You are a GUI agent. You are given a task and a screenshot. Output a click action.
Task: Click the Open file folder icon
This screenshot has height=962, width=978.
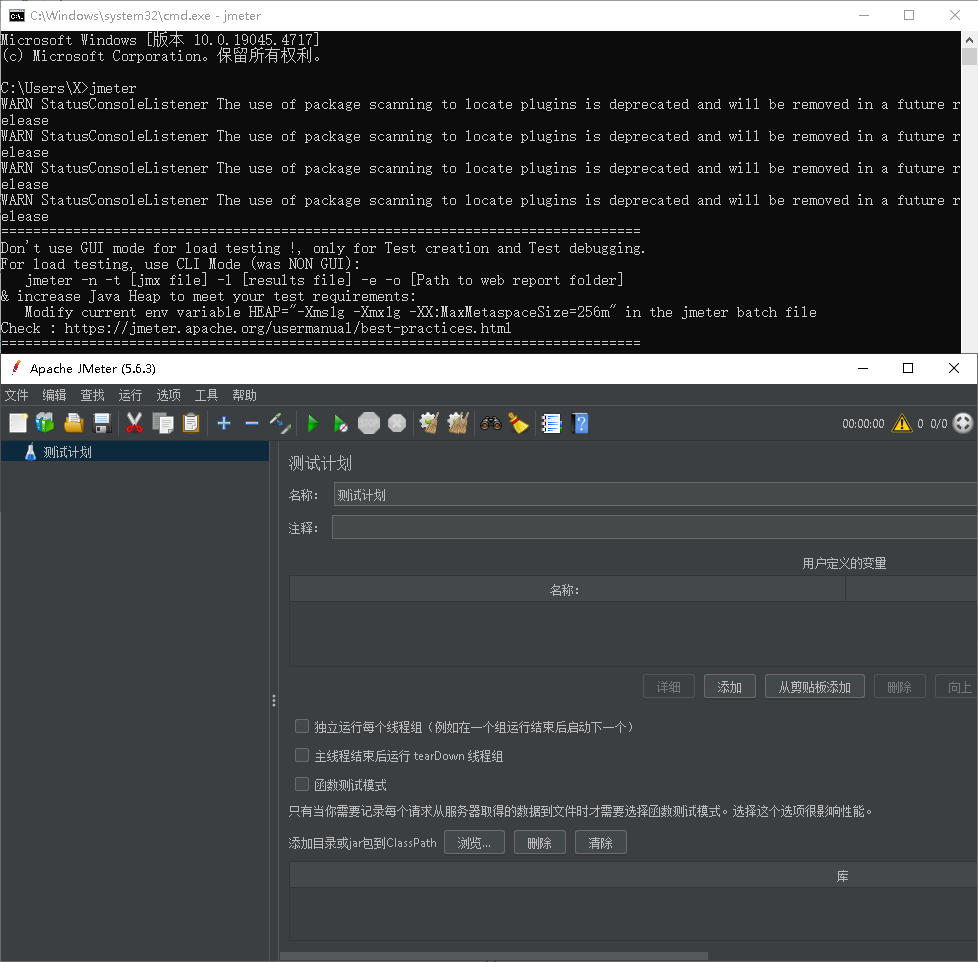pyautogui.click(x=74, y=424)
